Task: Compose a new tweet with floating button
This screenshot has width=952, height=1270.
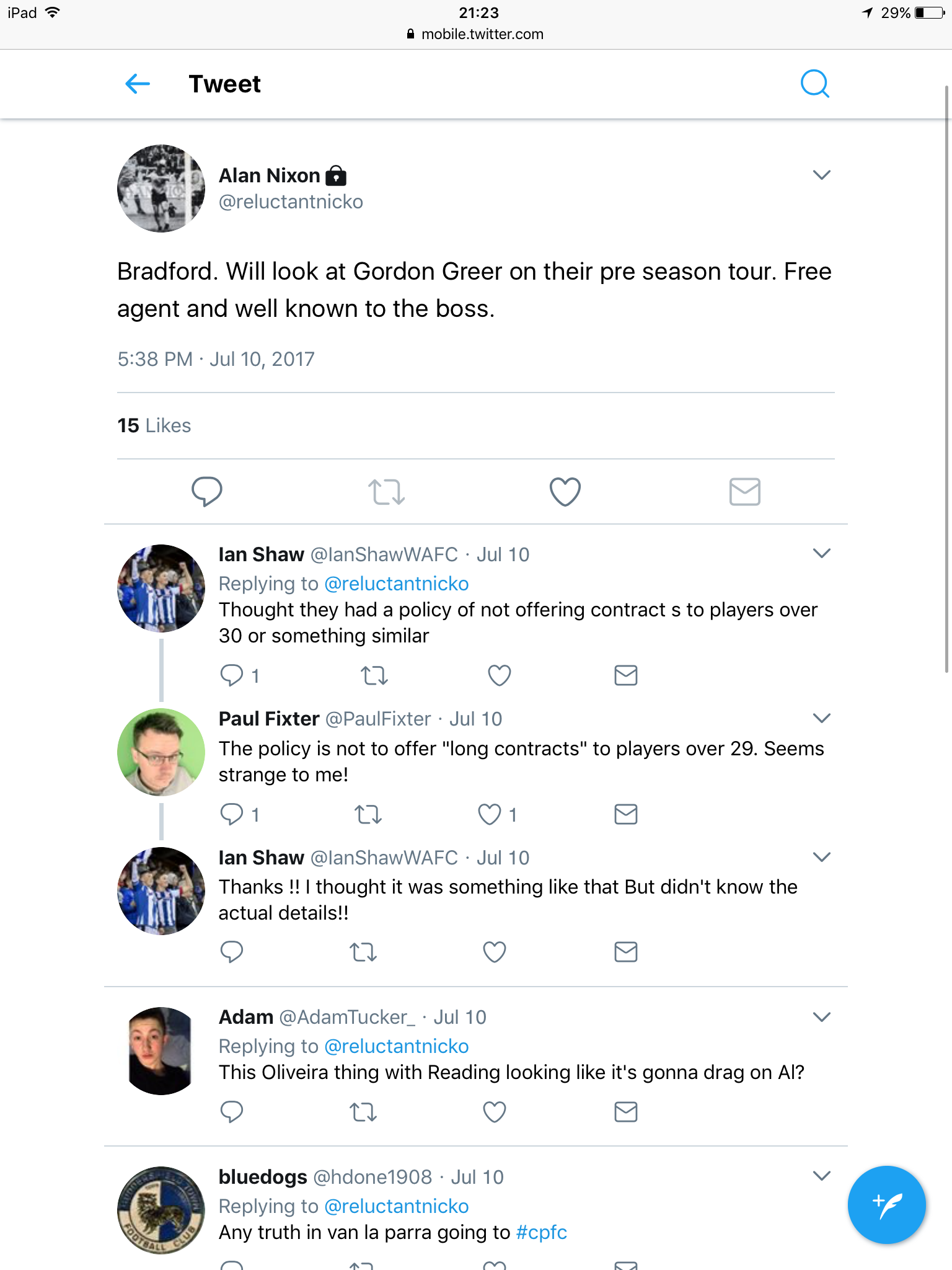Action: 887,1205
